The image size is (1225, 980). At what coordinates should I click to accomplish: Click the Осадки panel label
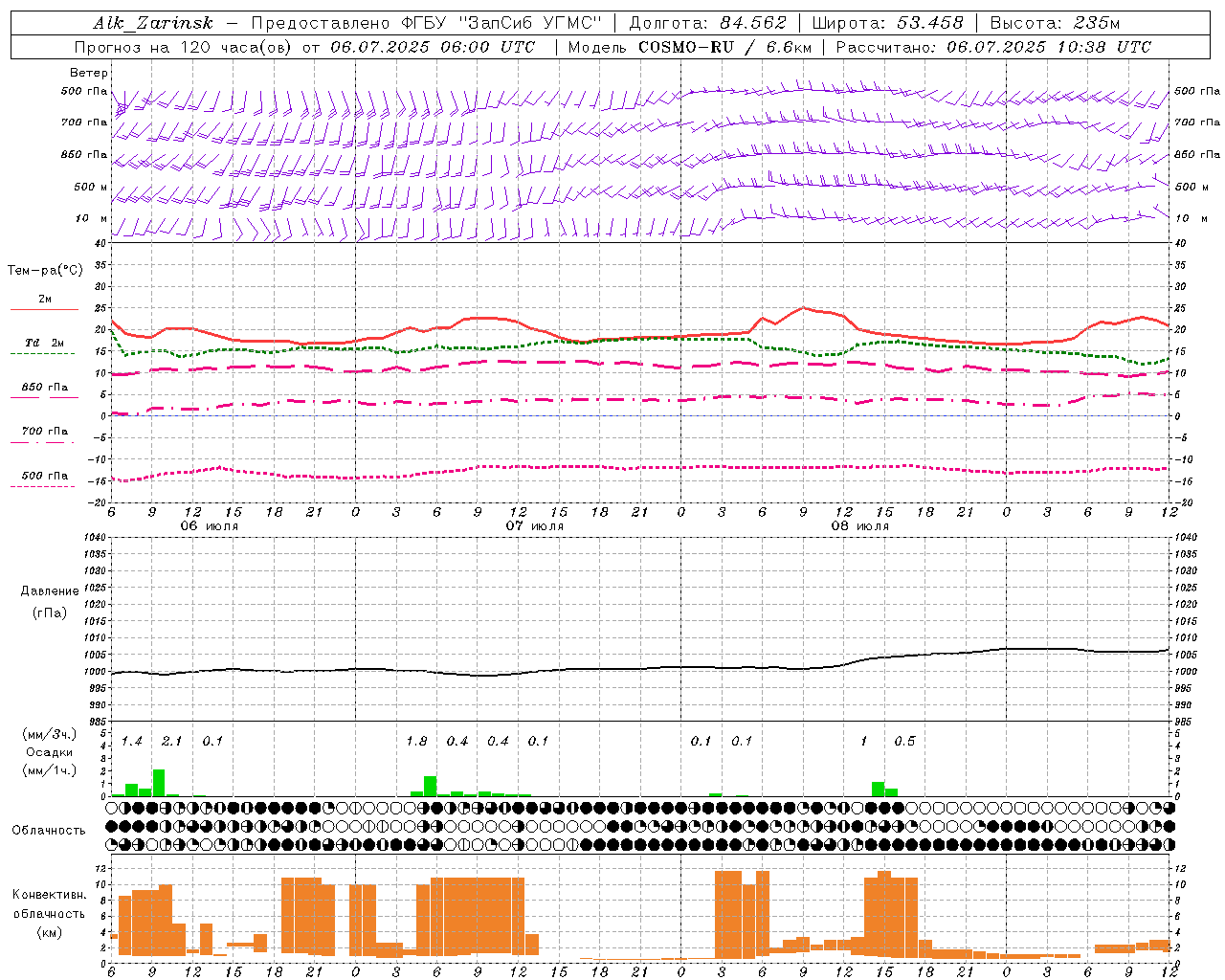pos(50,752)
